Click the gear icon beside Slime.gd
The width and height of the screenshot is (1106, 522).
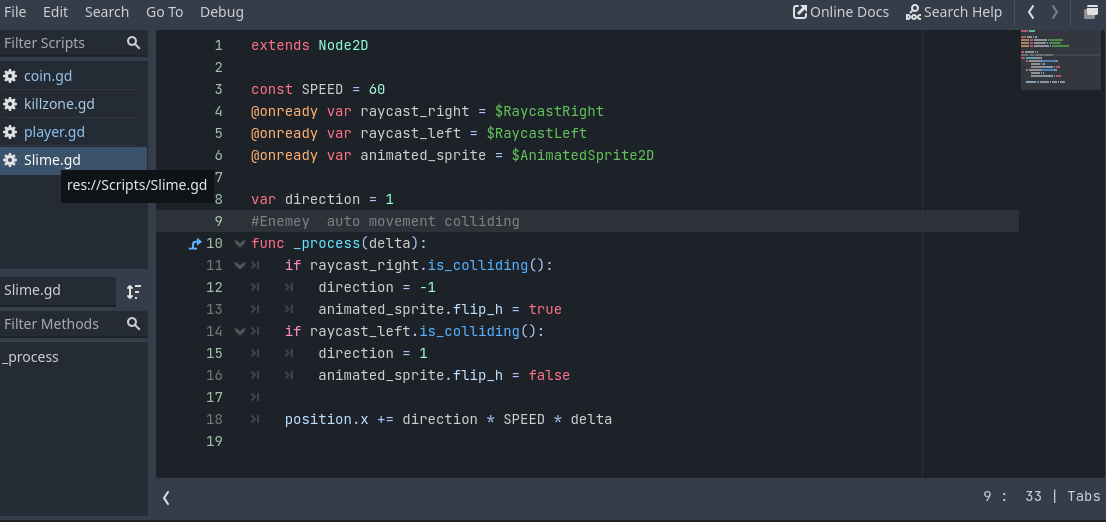point(10,160)
